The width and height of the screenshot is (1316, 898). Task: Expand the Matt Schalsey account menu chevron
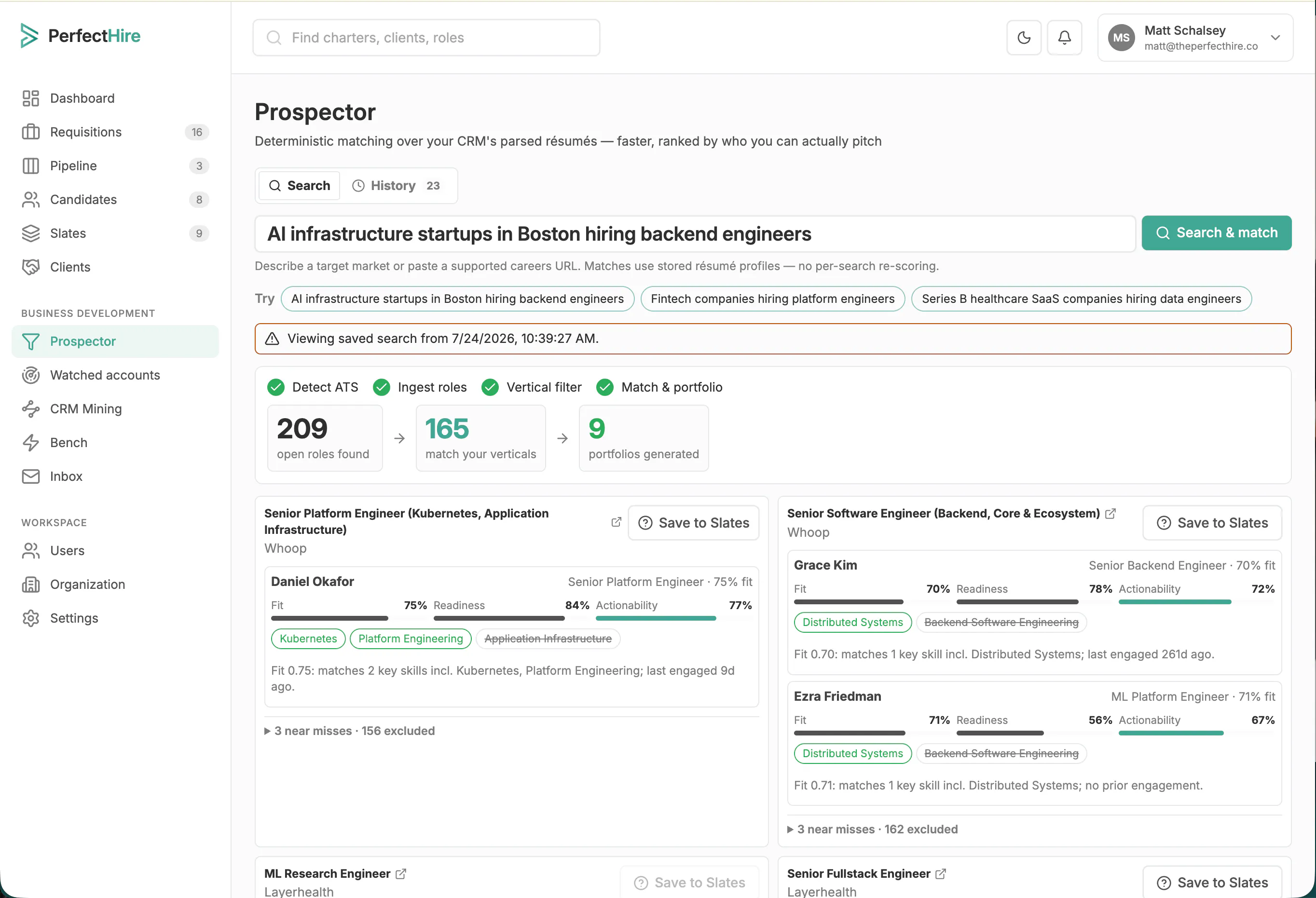[1275, 38]
